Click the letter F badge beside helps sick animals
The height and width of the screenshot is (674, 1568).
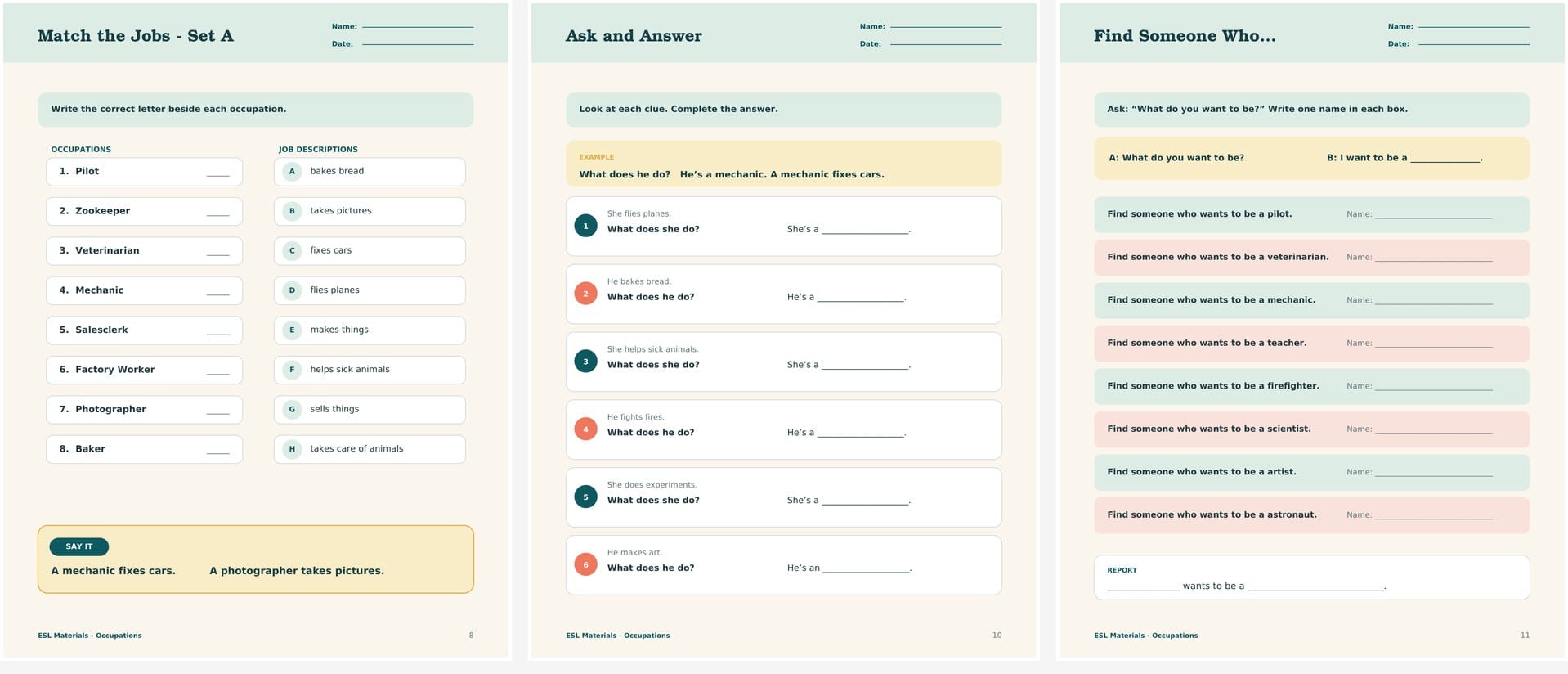[292, 370]
